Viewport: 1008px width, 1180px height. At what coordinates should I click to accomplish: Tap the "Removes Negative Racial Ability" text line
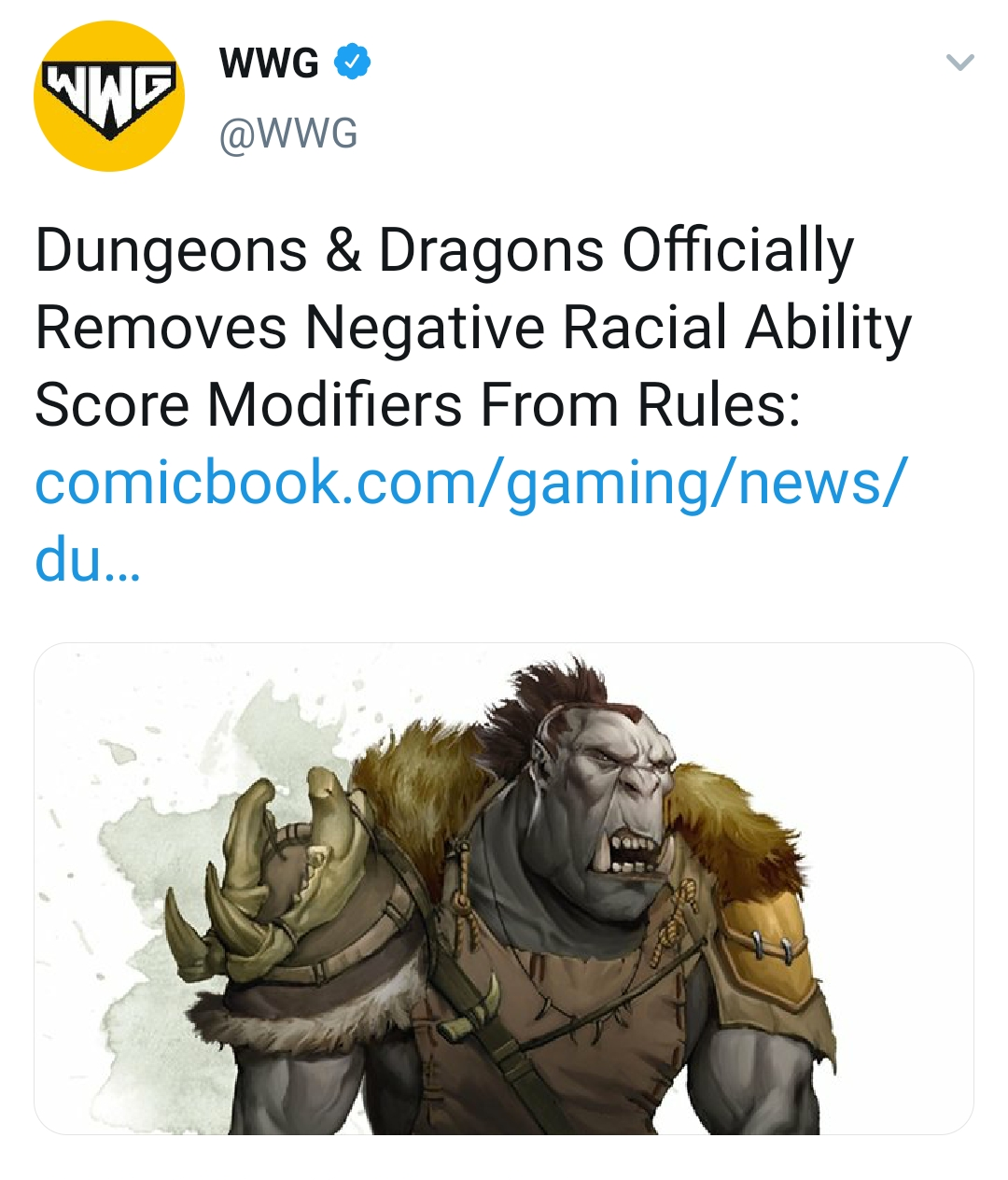point(473,329)
